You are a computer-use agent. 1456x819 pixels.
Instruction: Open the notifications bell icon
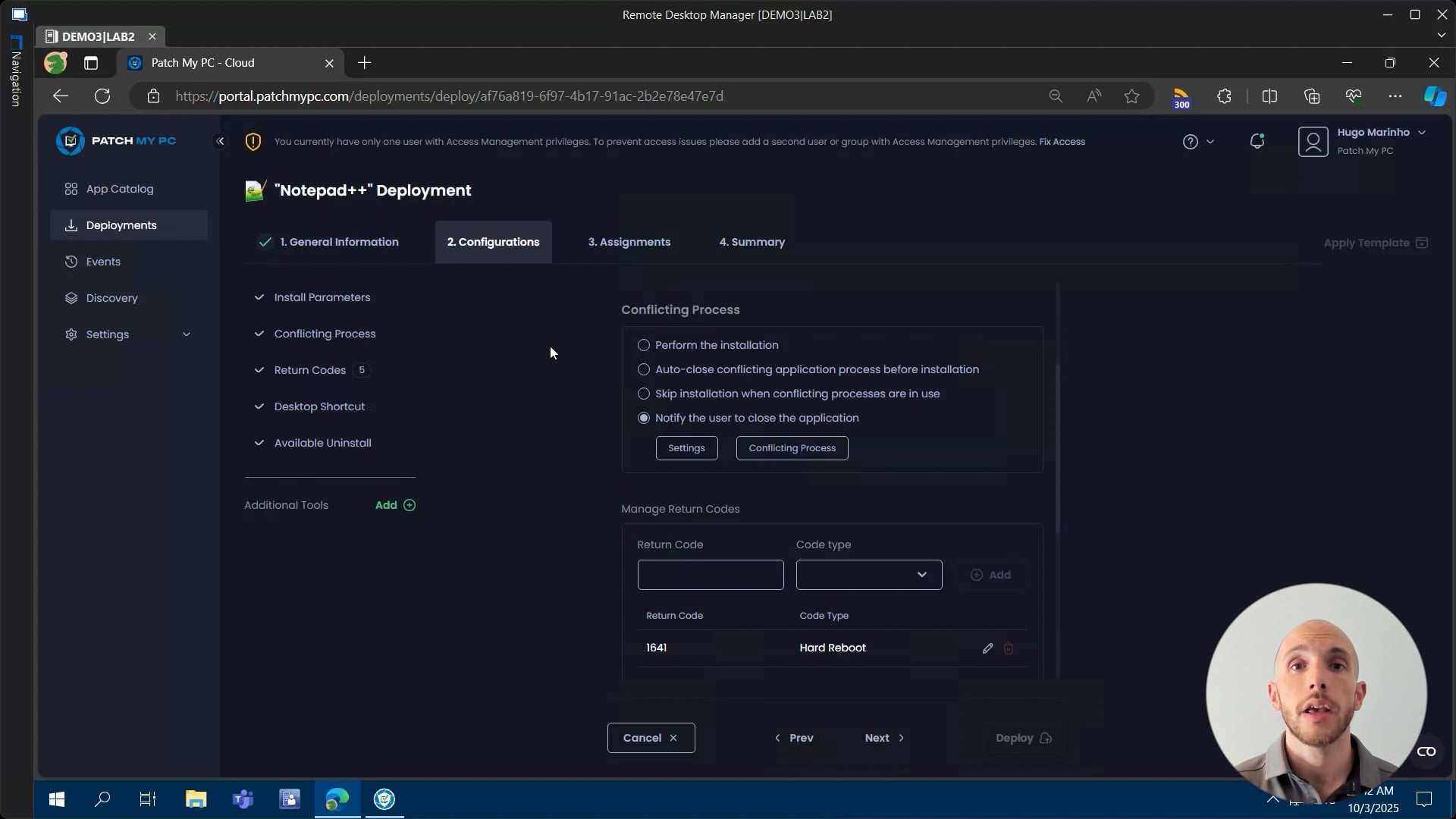[x=1257, y=141]
